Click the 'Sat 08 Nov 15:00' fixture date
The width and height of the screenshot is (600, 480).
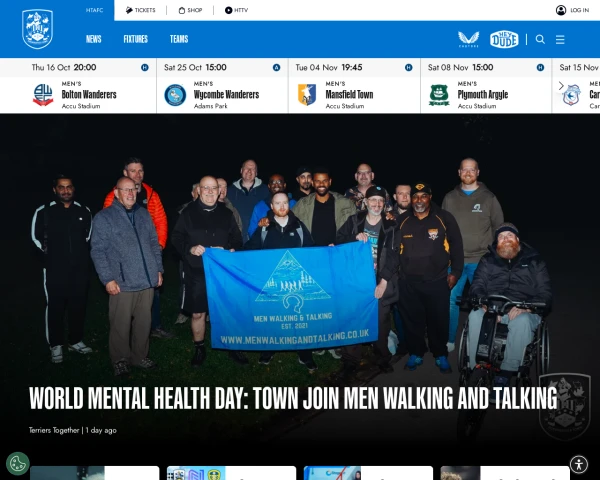[460, 68]
